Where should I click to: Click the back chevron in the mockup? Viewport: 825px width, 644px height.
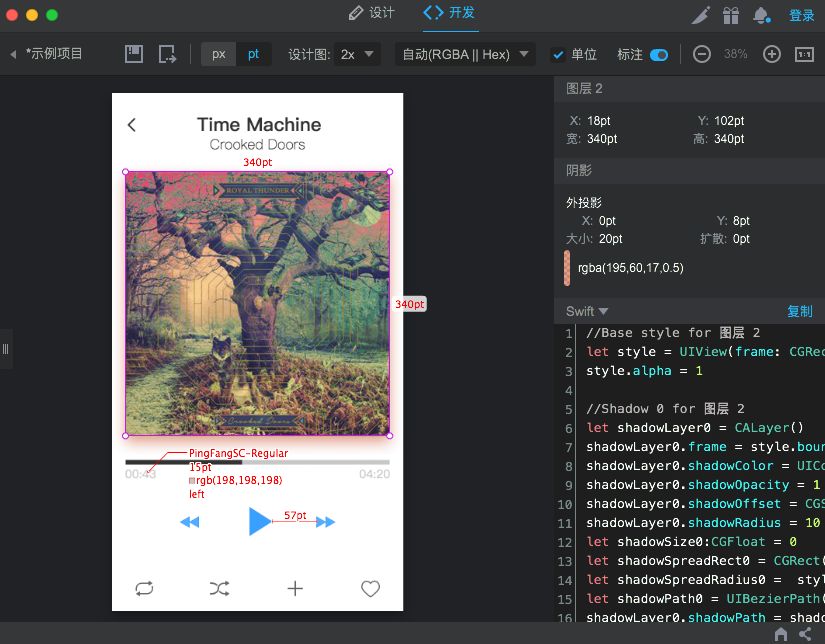[132, 125]
